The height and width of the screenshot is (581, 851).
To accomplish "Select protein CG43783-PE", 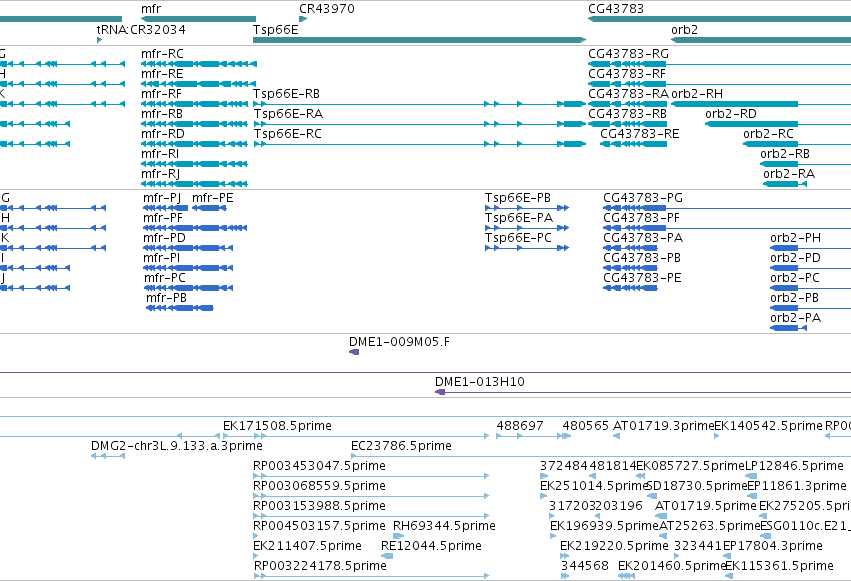I will point(630,288).
